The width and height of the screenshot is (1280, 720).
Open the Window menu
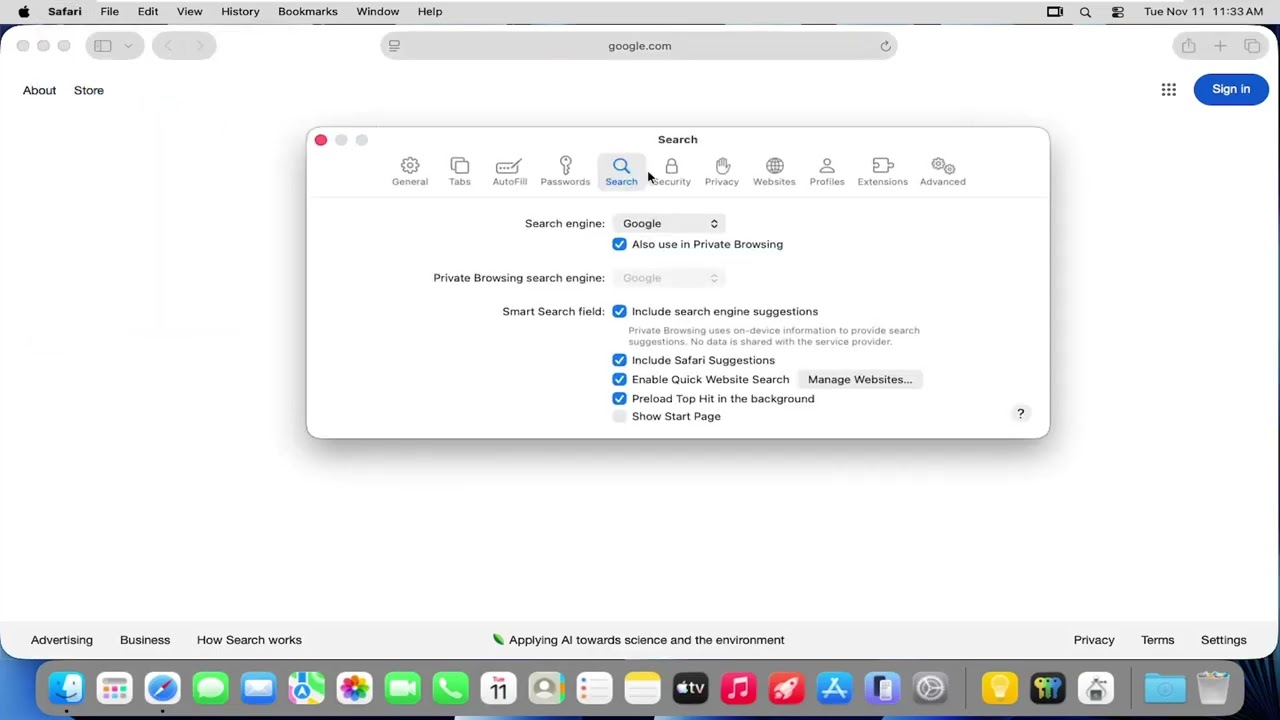378,11
